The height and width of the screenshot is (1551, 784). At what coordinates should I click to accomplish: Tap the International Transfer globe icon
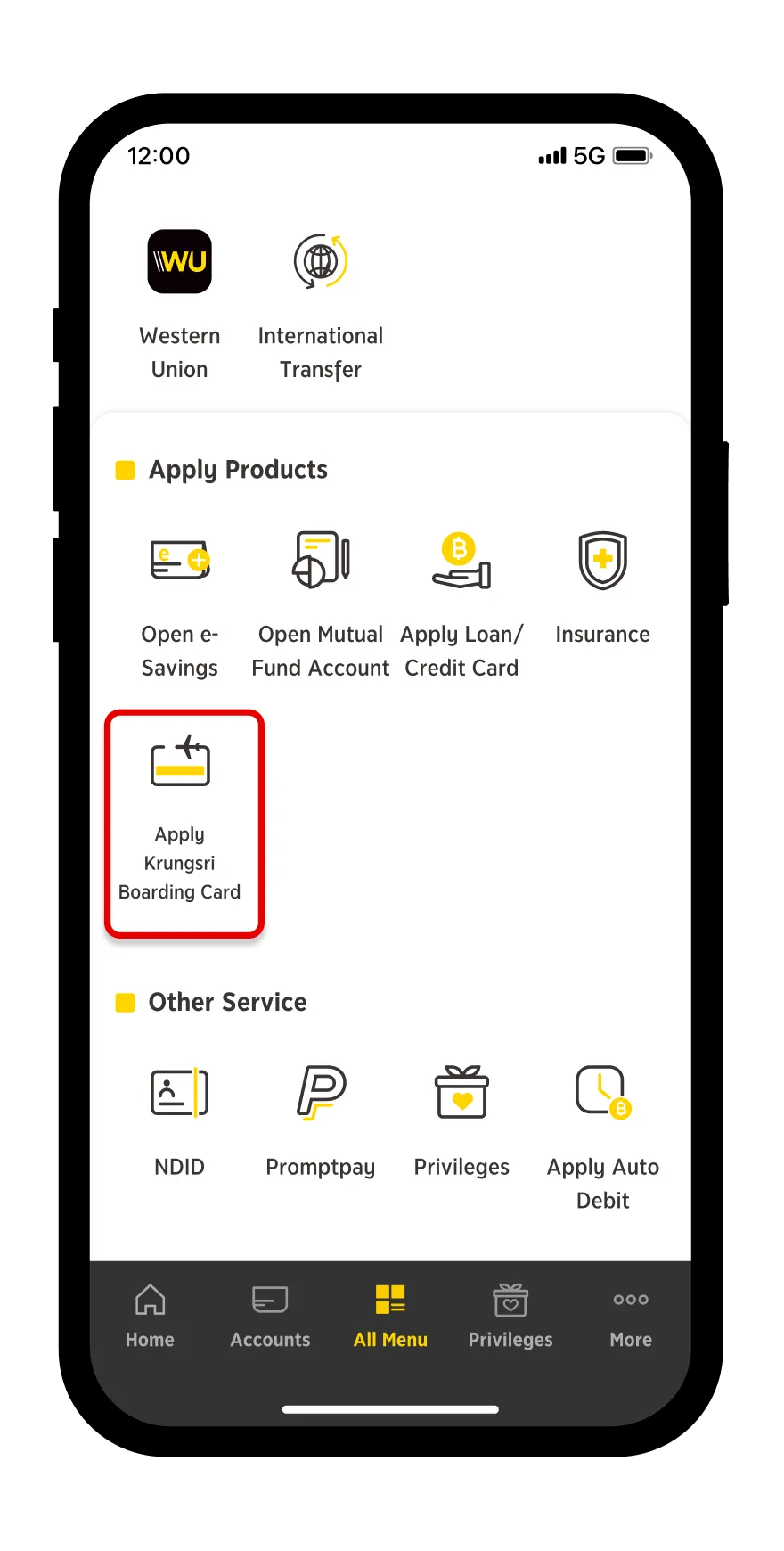tap(321, 261)
